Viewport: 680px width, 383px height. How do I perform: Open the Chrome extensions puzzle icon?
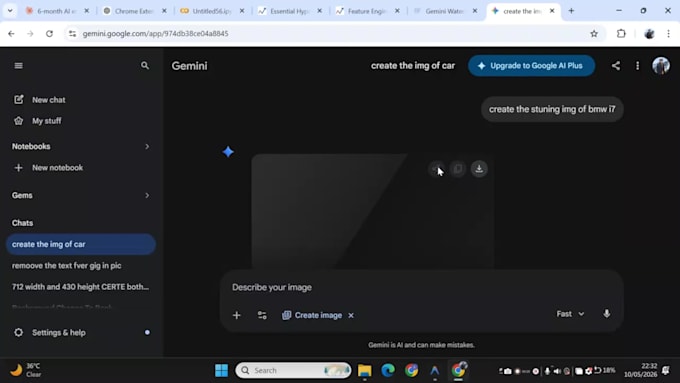pos(621,33)
